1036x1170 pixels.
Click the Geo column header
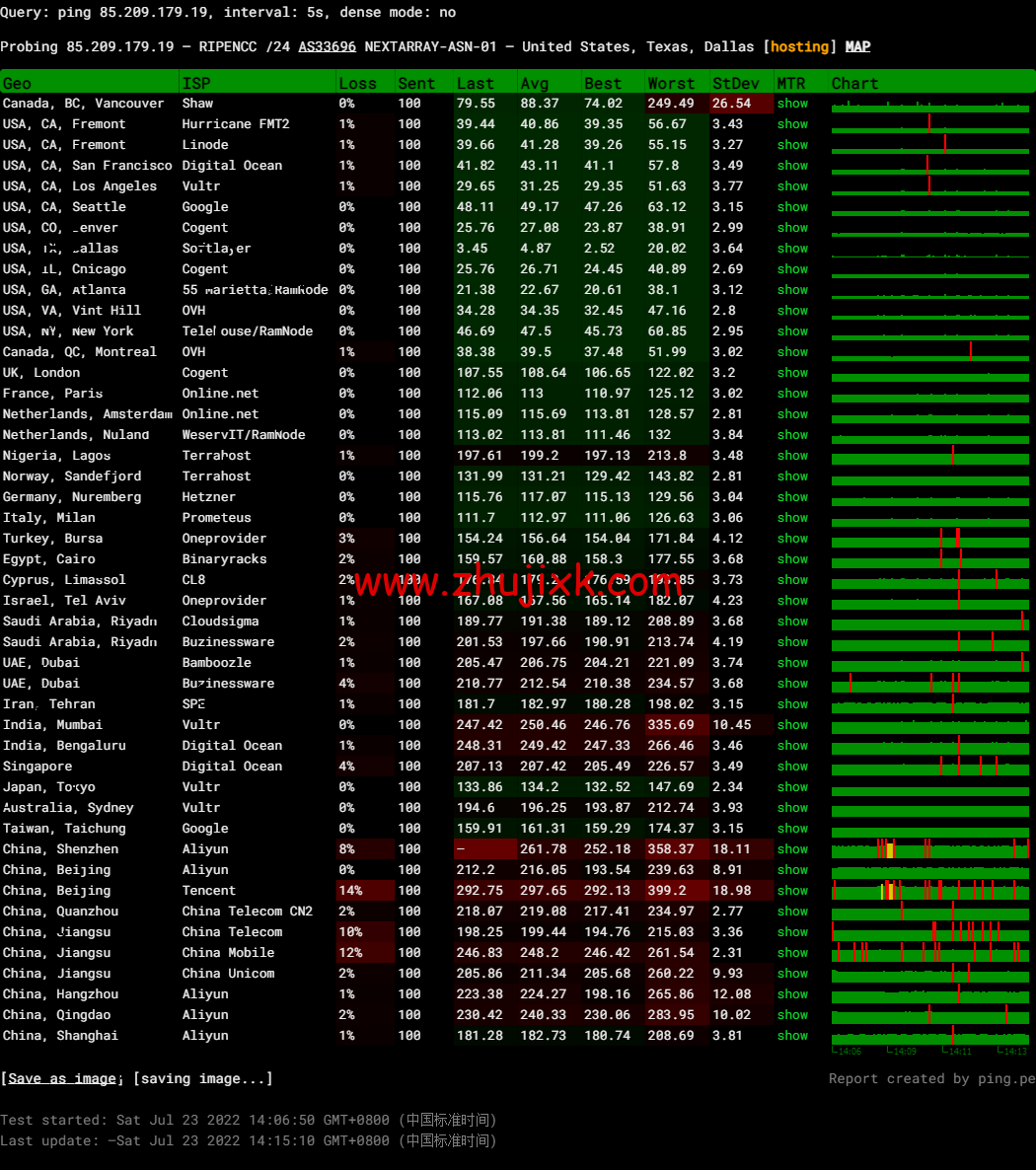17,84
